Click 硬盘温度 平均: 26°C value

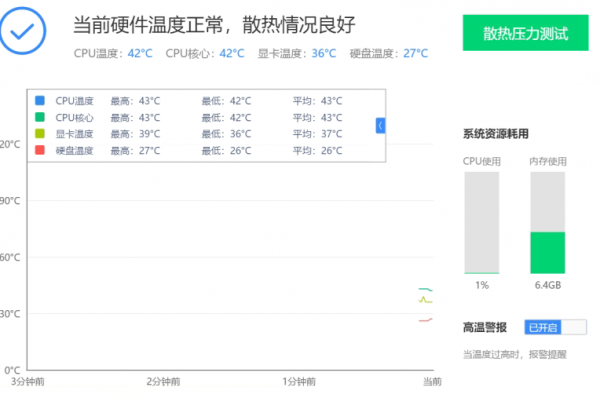318,150
